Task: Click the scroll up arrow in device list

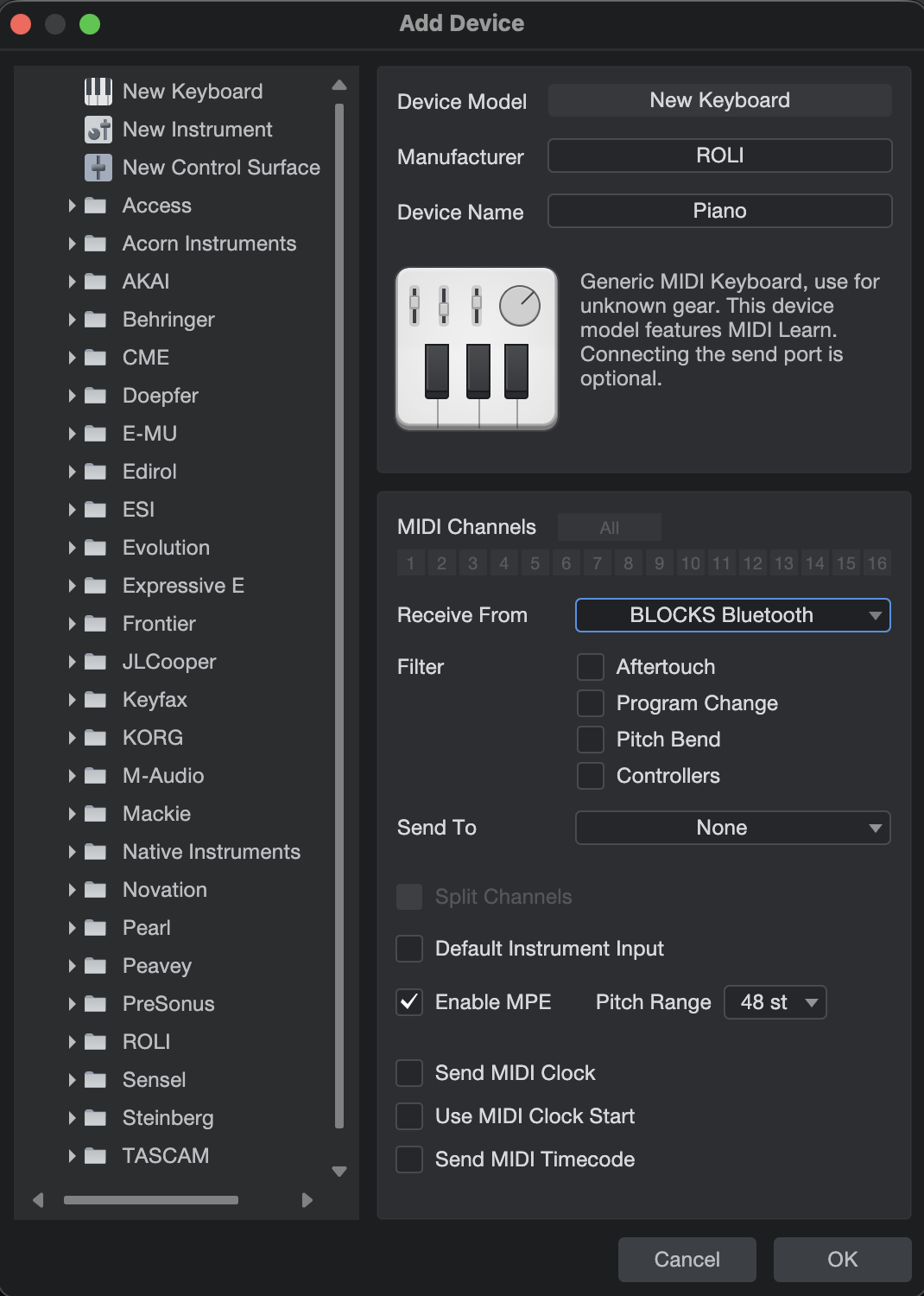Action: [x=339, y=85]
